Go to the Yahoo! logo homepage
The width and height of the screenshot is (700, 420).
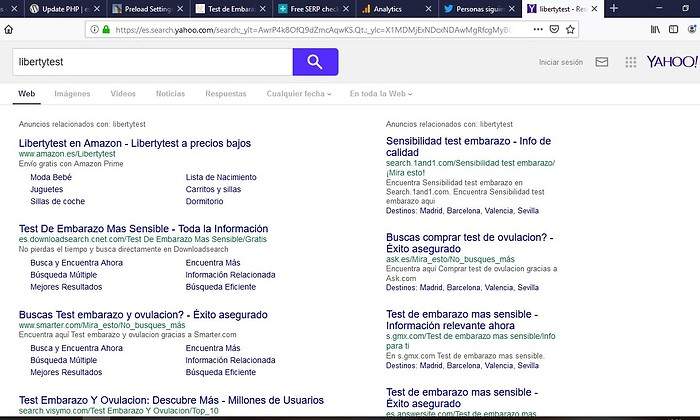(672, 62)
